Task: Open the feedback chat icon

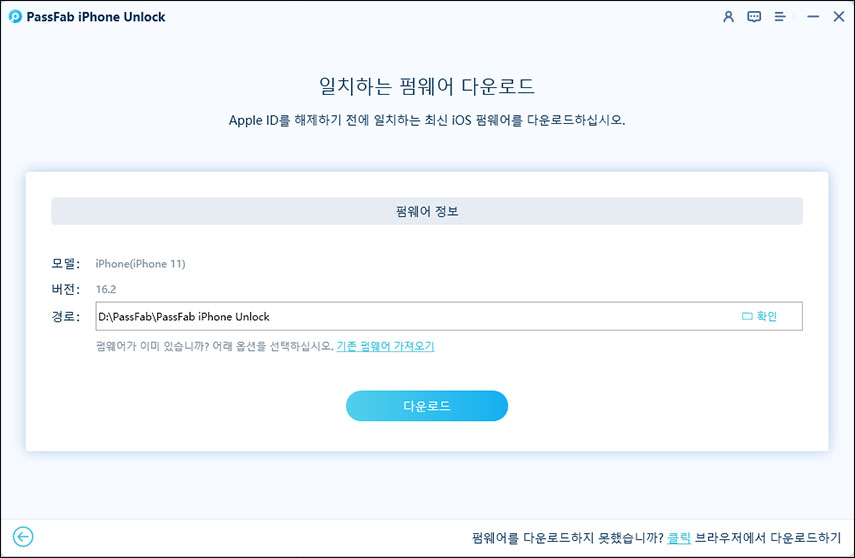Action: [754, 17]
